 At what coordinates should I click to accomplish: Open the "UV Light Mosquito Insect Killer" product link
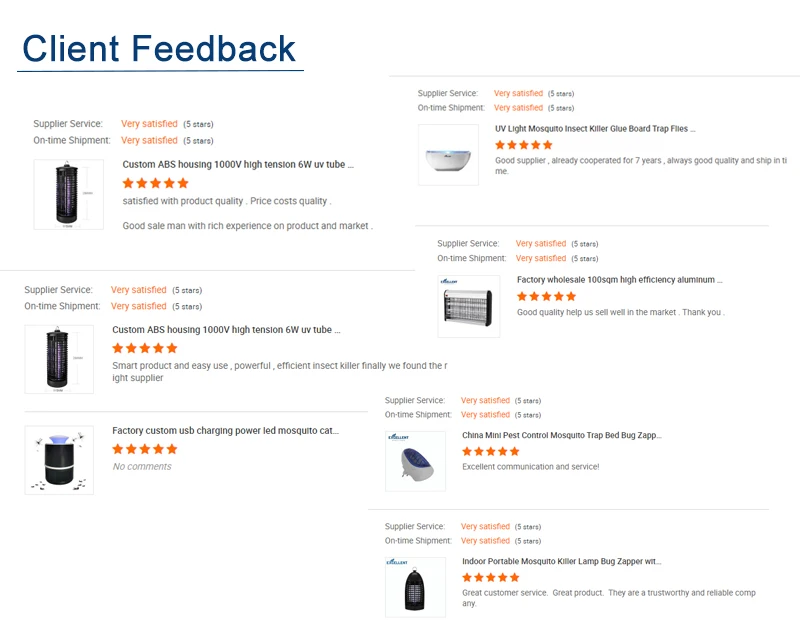(594, 129)
